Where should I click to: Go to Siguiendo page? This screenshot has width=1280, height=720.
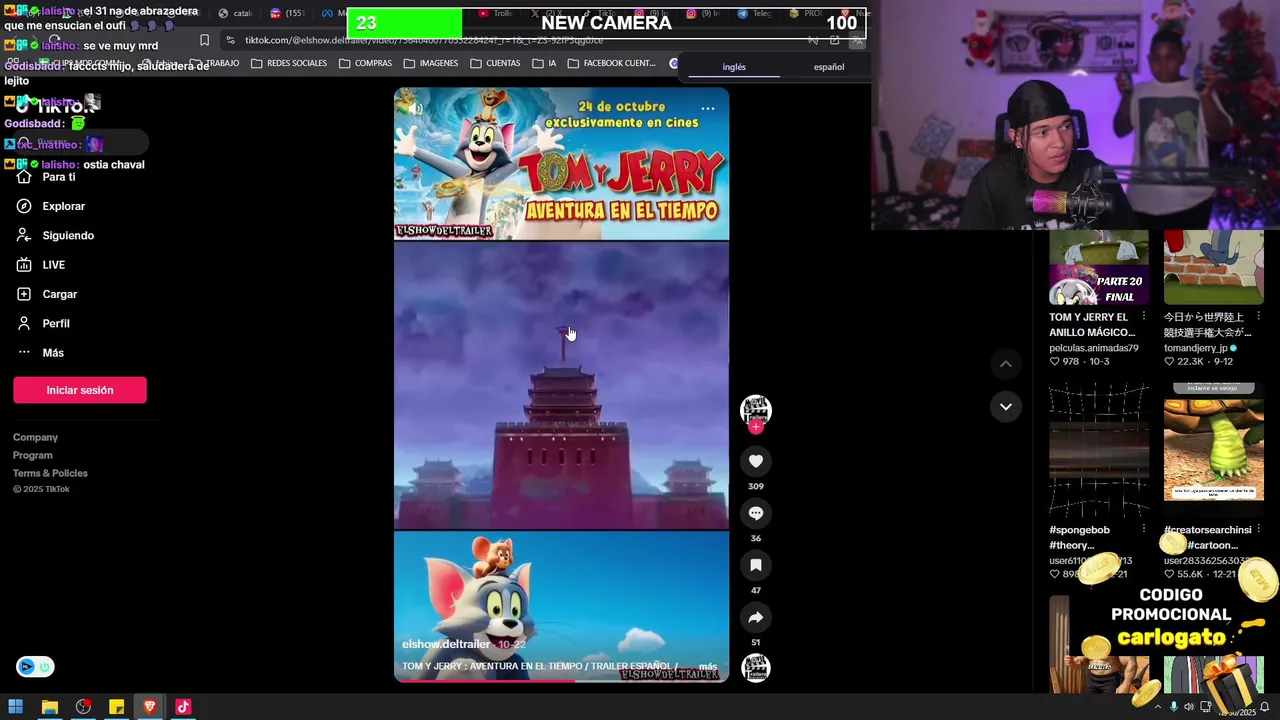(55, 235)
